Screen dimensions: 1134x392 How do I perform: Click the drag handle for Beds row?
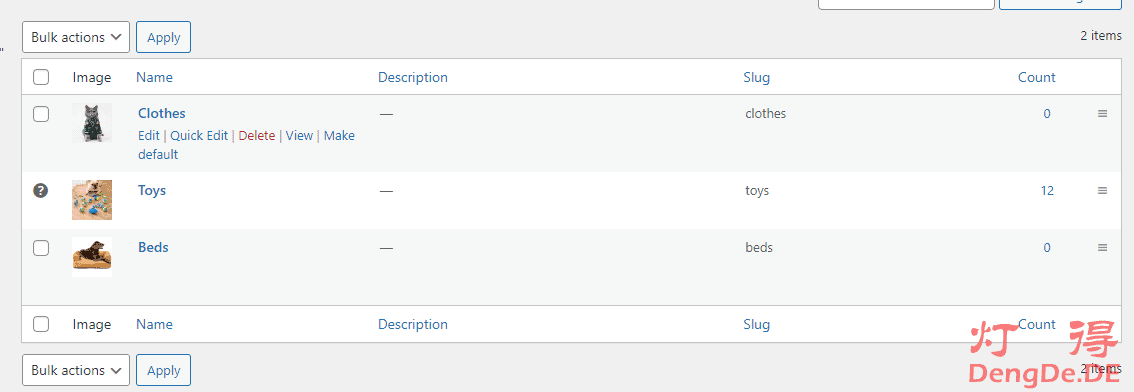(x=1102, y=247)
